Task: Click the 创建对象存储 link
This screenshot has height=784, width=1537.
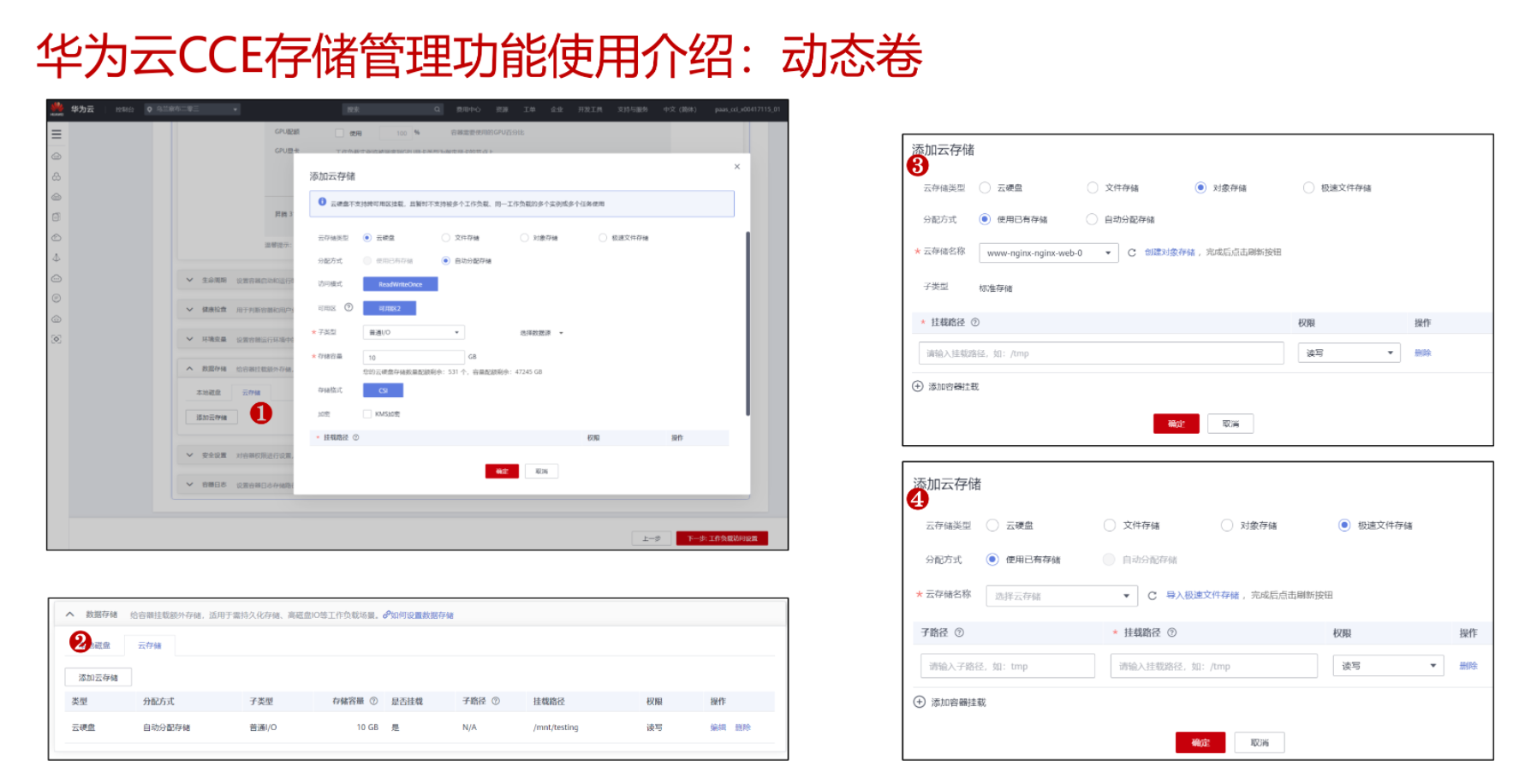Action: [1170, 252]
